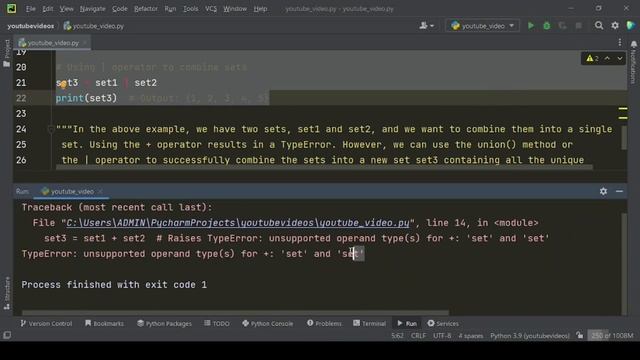Open youtube_video run configuration dropdown
This screenshot has height=360, width=640.
[x=482, y=26]
